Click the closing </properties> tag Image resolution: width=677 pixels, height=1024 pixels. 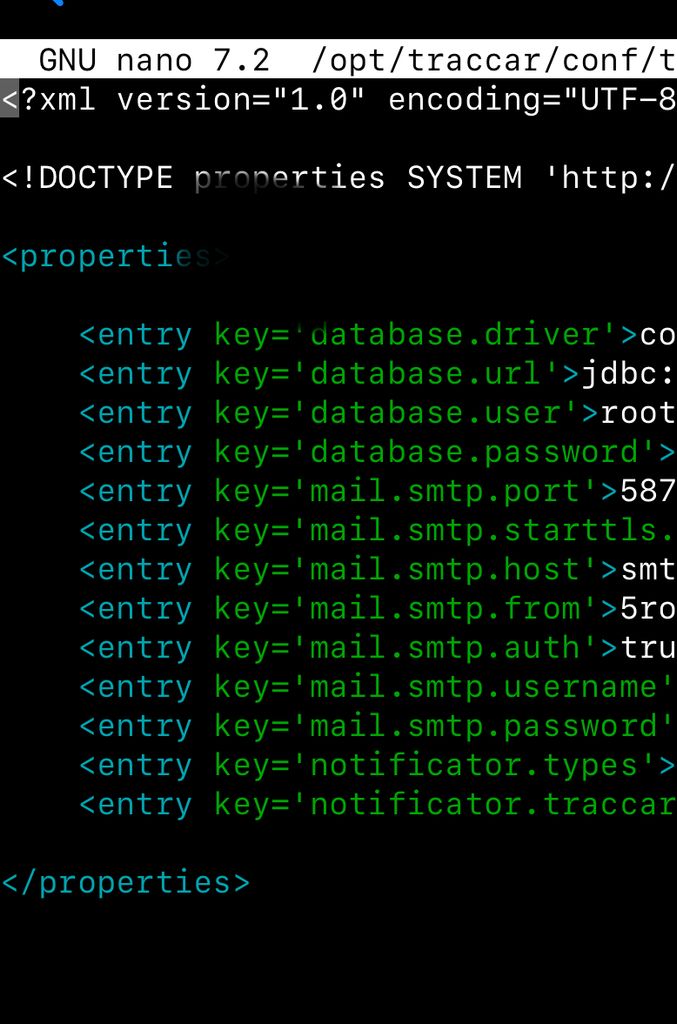[x=125, y=882]
